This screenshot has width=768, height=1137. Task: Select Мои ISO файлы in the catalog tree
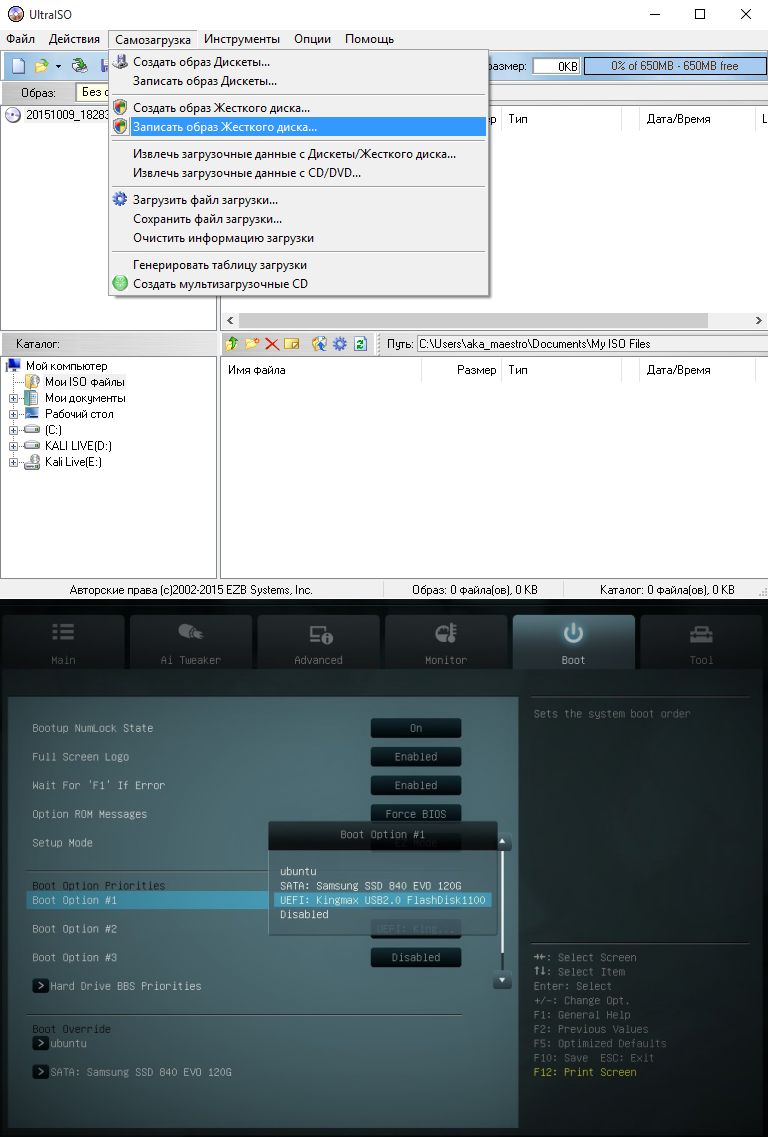tap(84, 382)
